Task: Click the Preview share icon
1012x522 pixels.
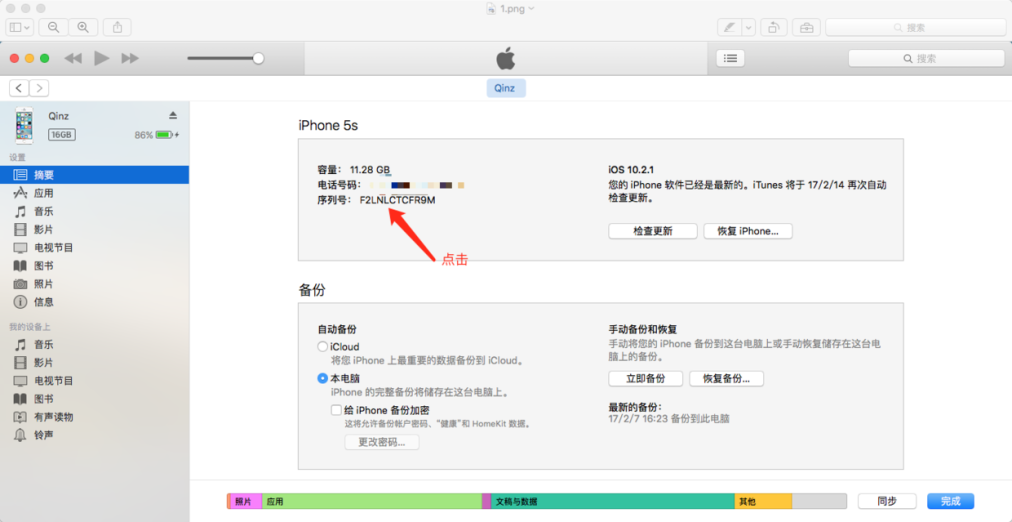Action: (x=117, y=27)
